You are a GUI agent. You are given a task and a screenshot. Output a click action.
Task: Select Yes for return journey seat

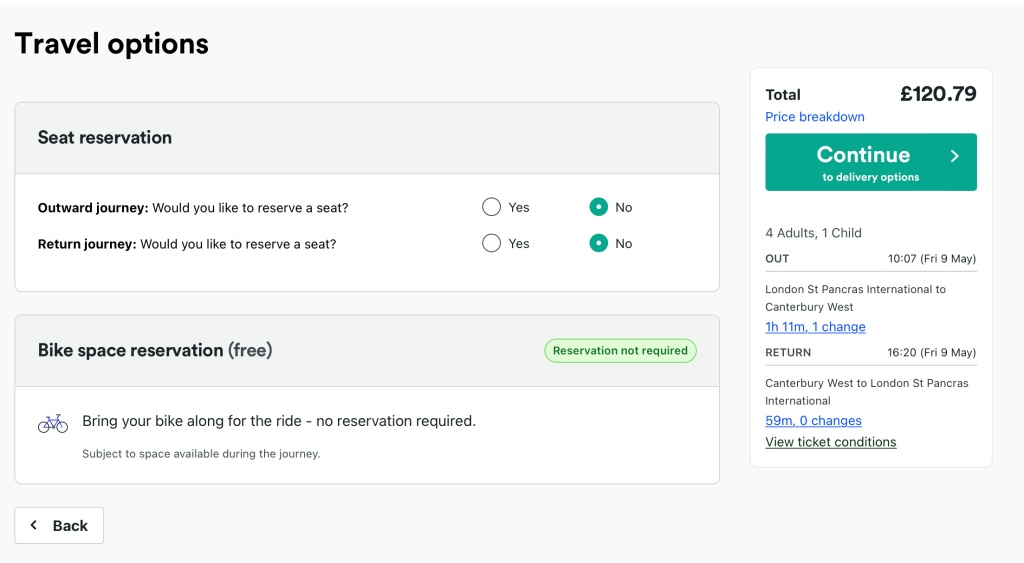(x=491, y=243)
